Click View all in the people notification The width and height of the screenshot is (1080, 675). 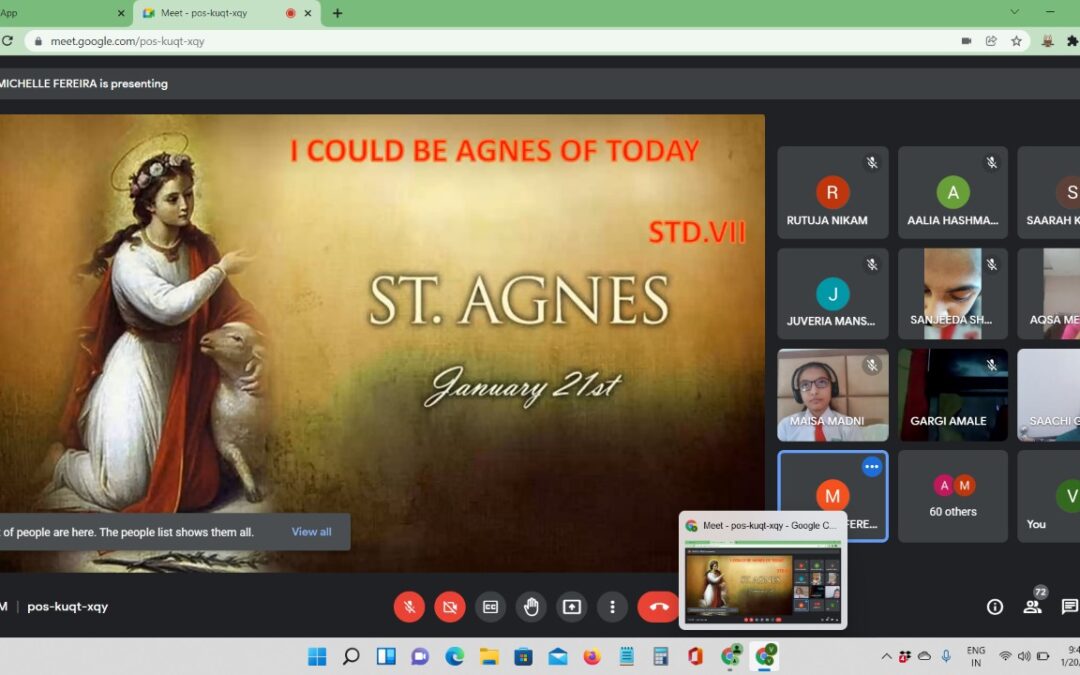[311, 532]
